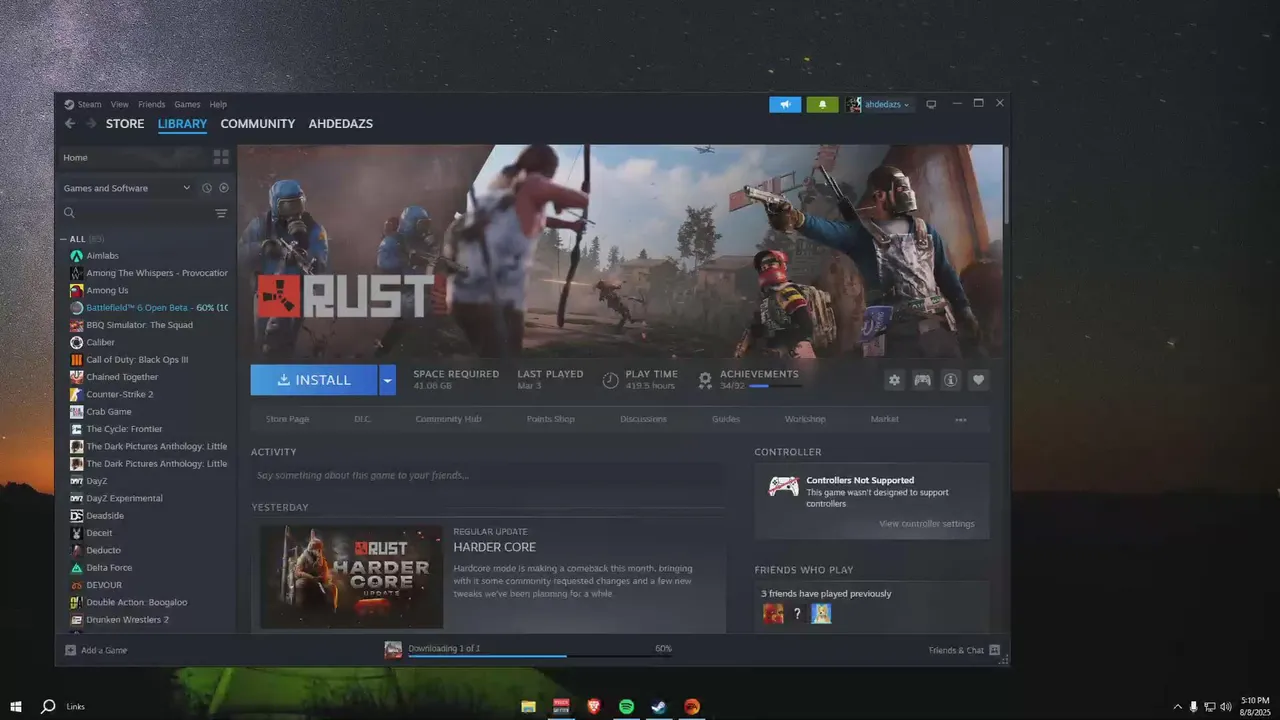Click the Steam logo in title bar
Viewport: 1280px width, 720px height.
click(x=69, y=104)
